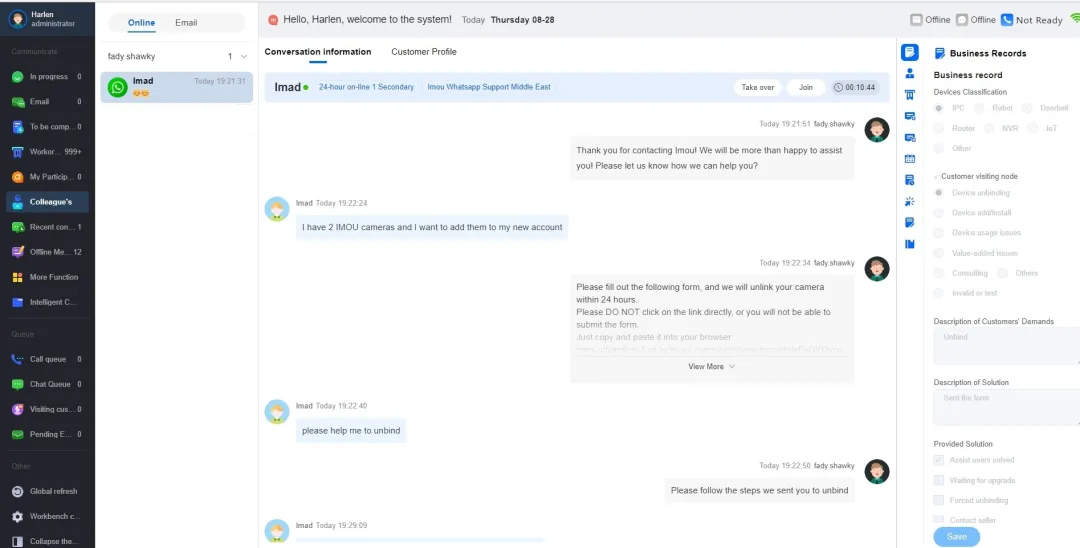1080x548 pixels.
Task: Check the Forced unbinding checkbox
Action: pyautogui.click(x=938, y=500)
